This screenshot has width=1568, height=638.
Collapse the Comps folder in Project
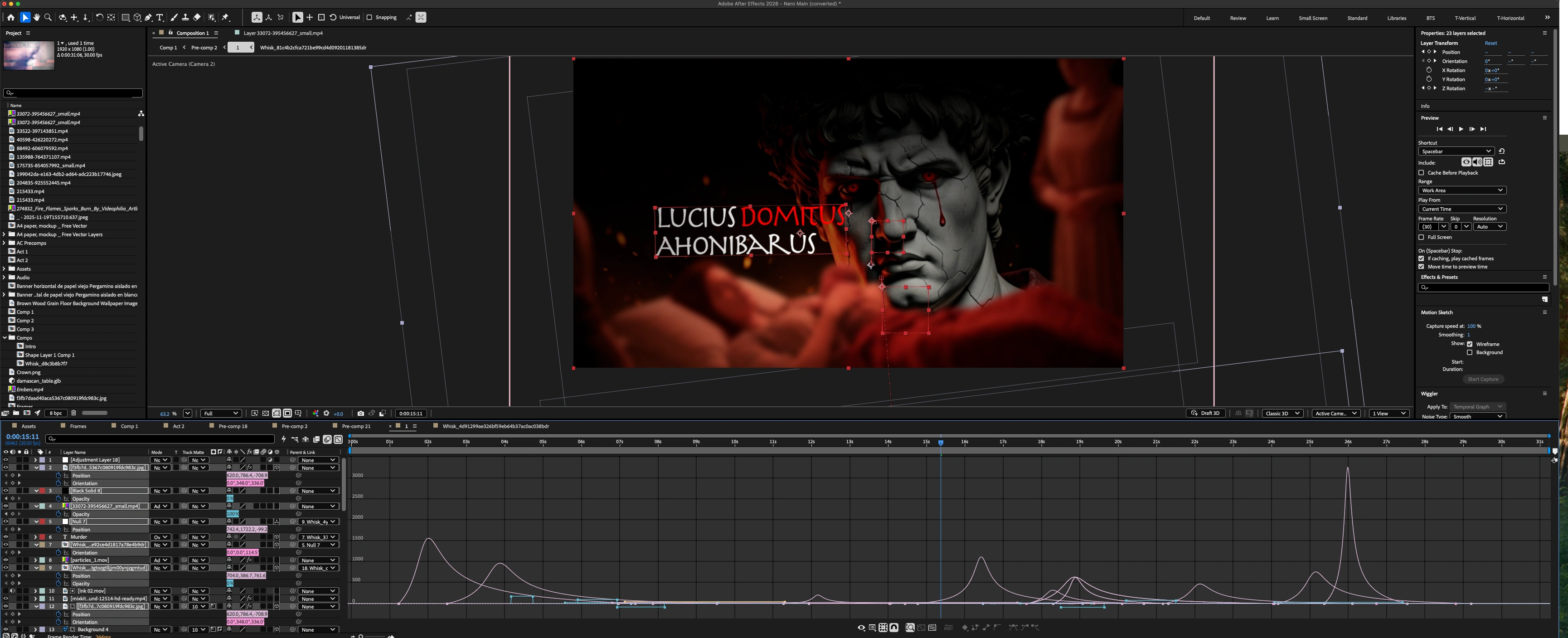pos(4,338)
